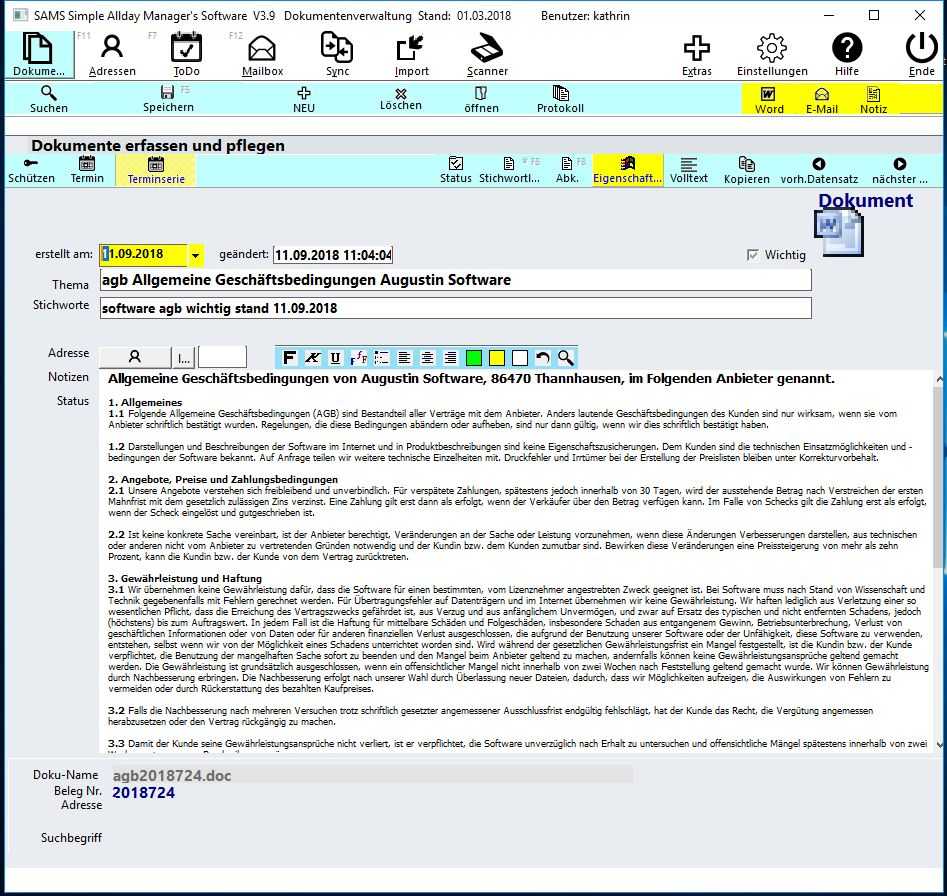Click into the Stichworte text field
The width and height of the screenshot is (947, 896).
point(455,308)
